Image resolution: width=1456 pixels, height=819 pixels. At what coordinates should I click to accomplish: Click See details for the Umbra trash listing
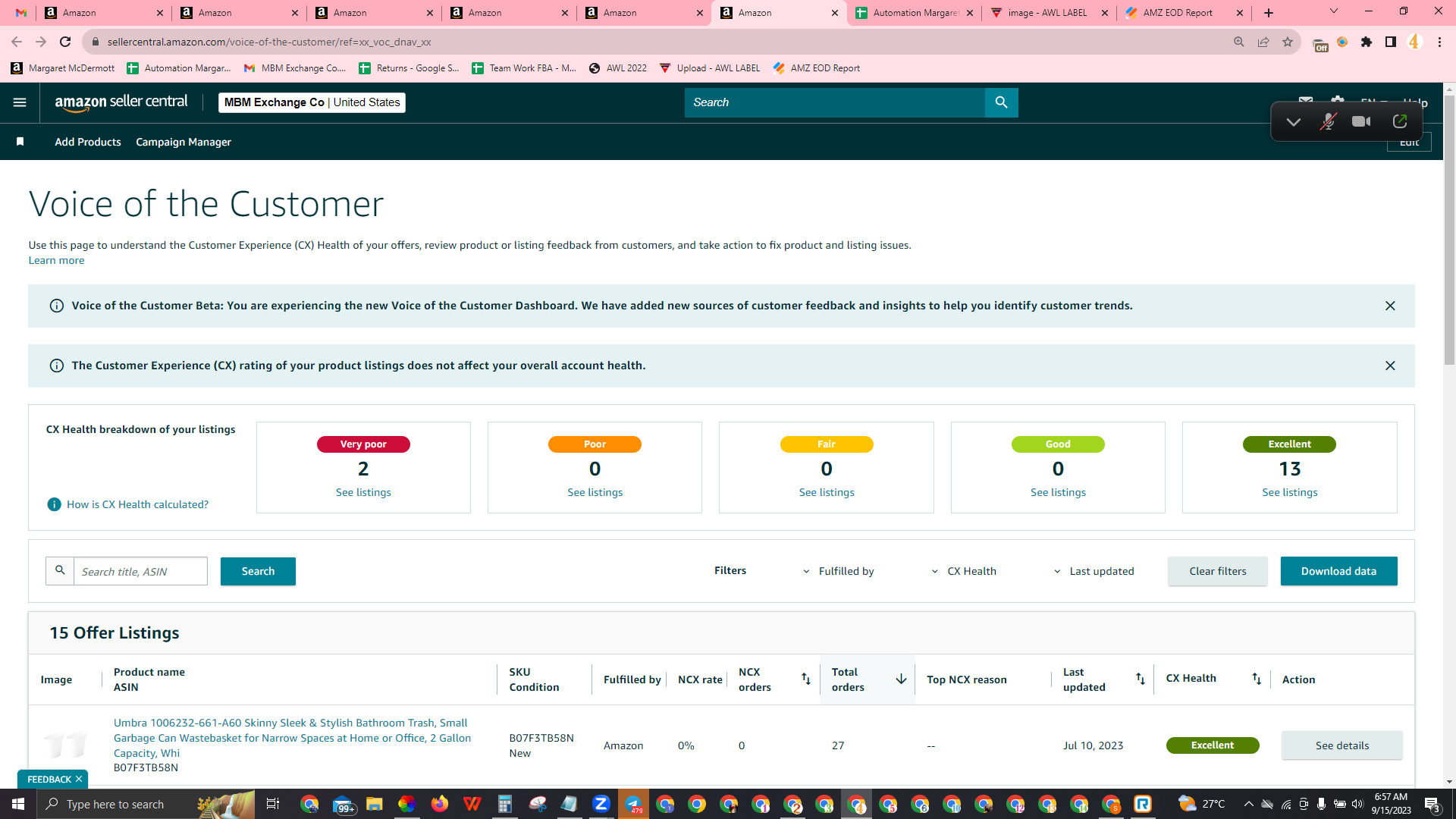1342,745
